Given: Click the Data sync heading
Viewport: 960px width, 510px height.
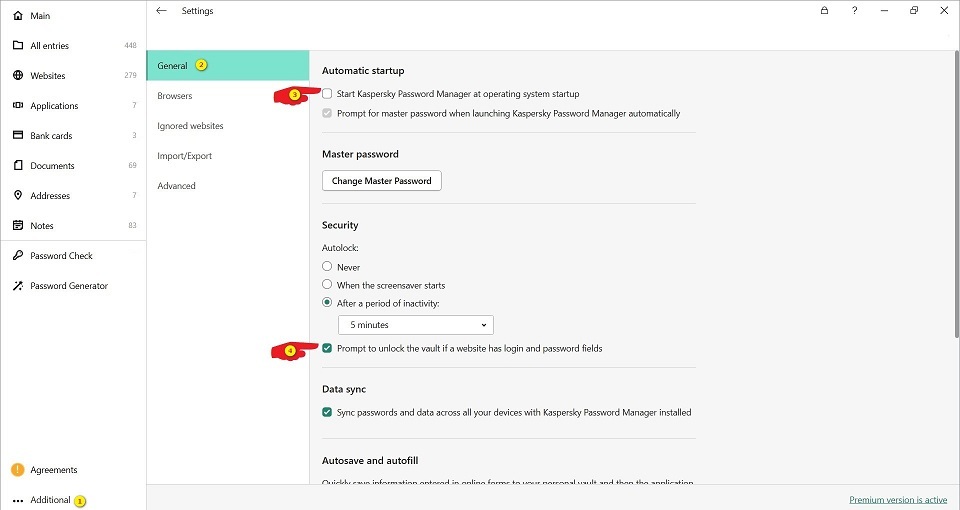Looking at the screenshot, I should point(344,389).
